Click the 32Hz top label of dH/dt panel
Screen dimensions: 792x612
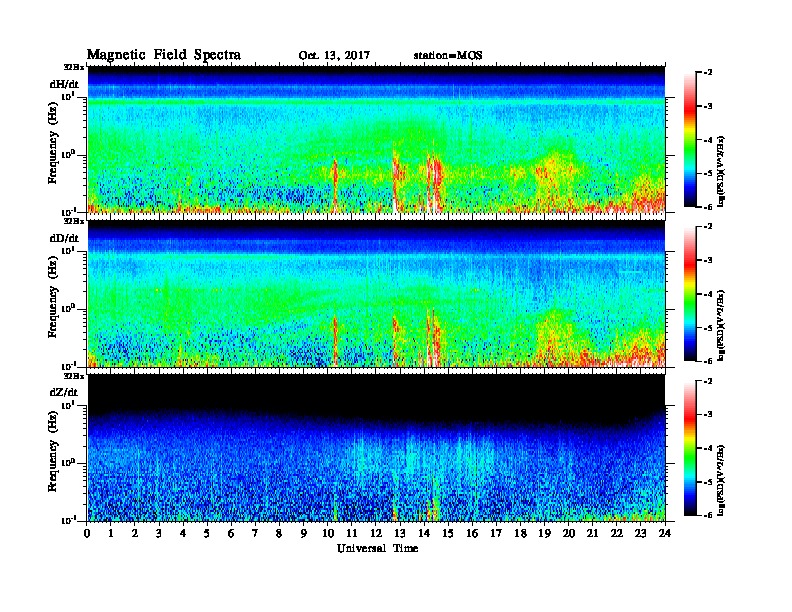pos(73,67)
